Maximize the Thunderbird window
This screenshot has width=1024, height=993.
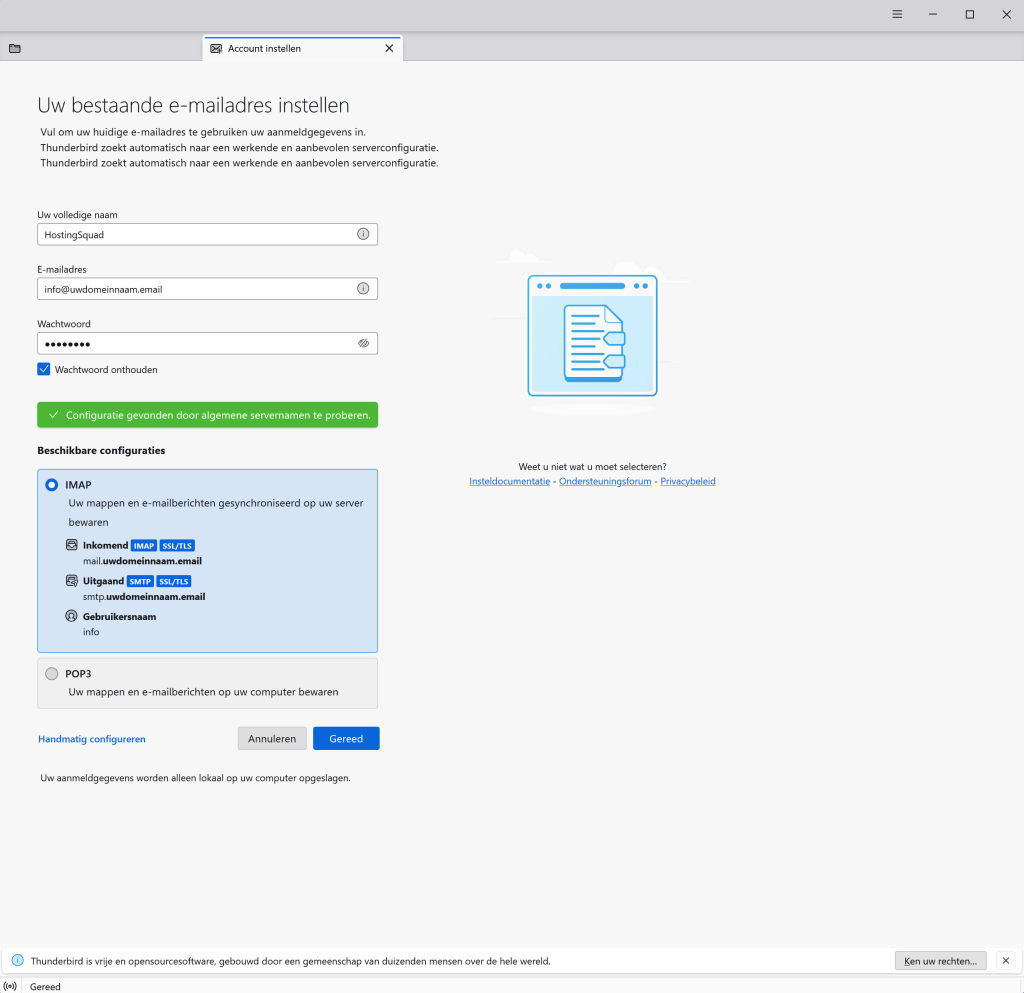[970, 14]
